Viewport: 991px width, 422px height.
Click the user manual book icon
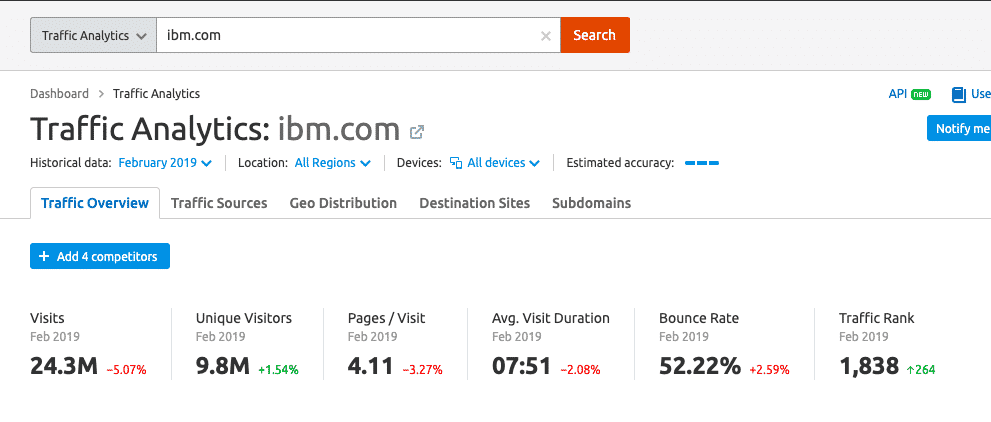[959, 95]
